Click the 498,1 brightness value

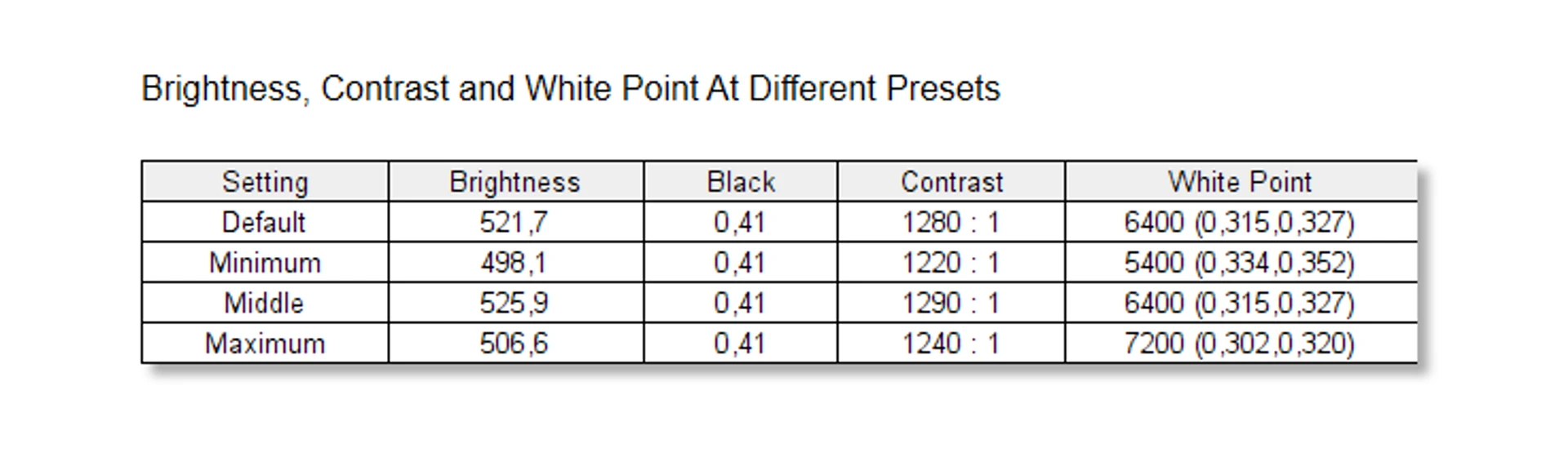pos(514,263)
